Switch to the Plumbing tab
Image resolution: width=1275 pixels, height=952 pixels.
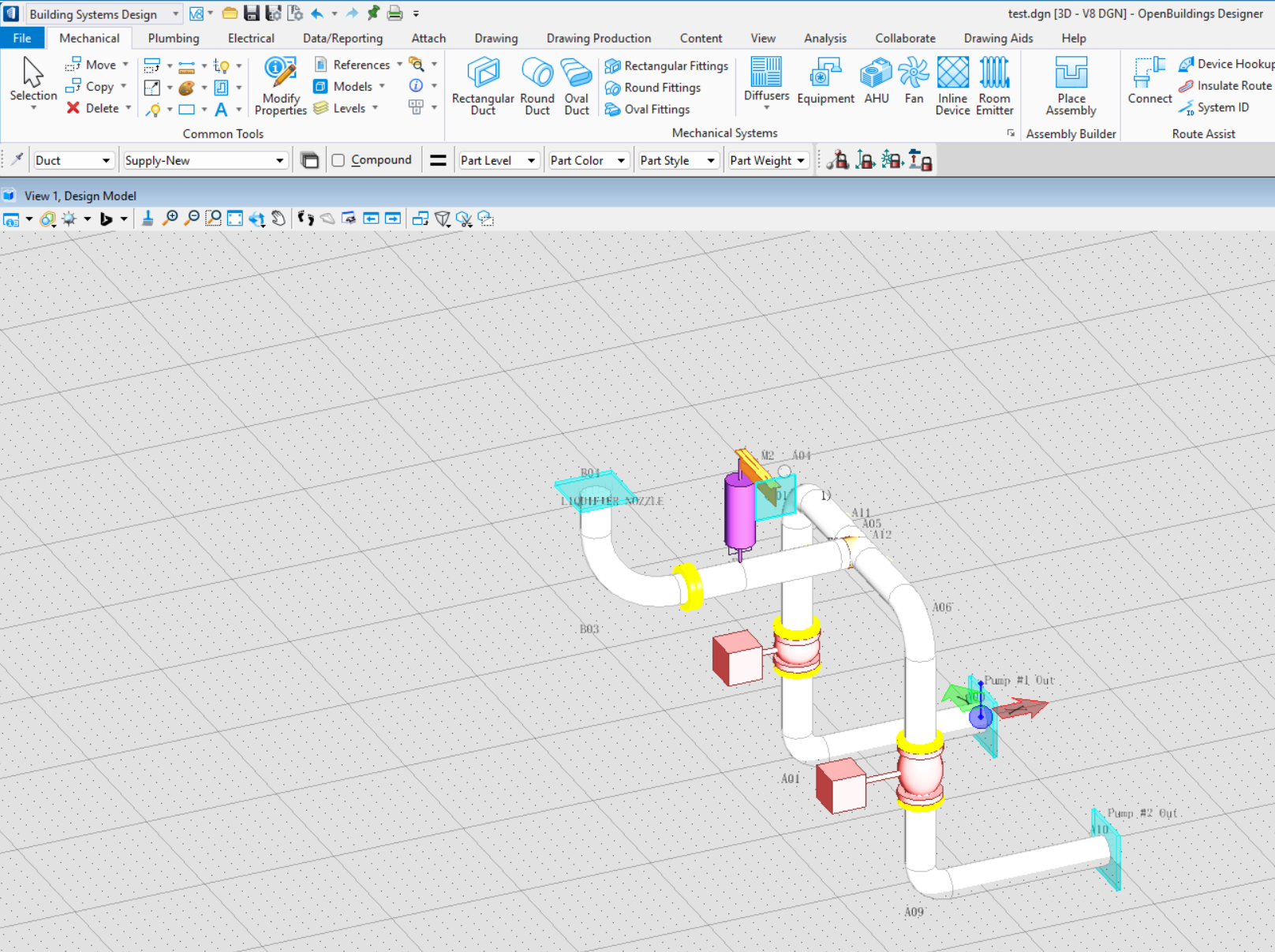174,38
